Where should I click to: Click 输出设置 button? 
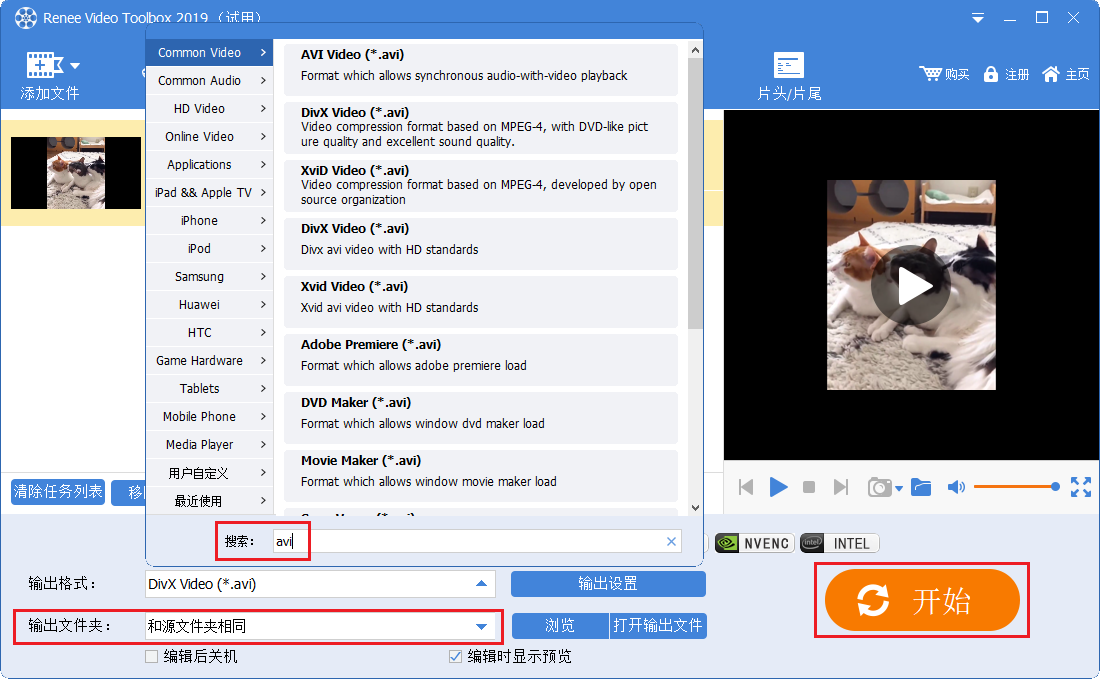click(x=608, y=584)
